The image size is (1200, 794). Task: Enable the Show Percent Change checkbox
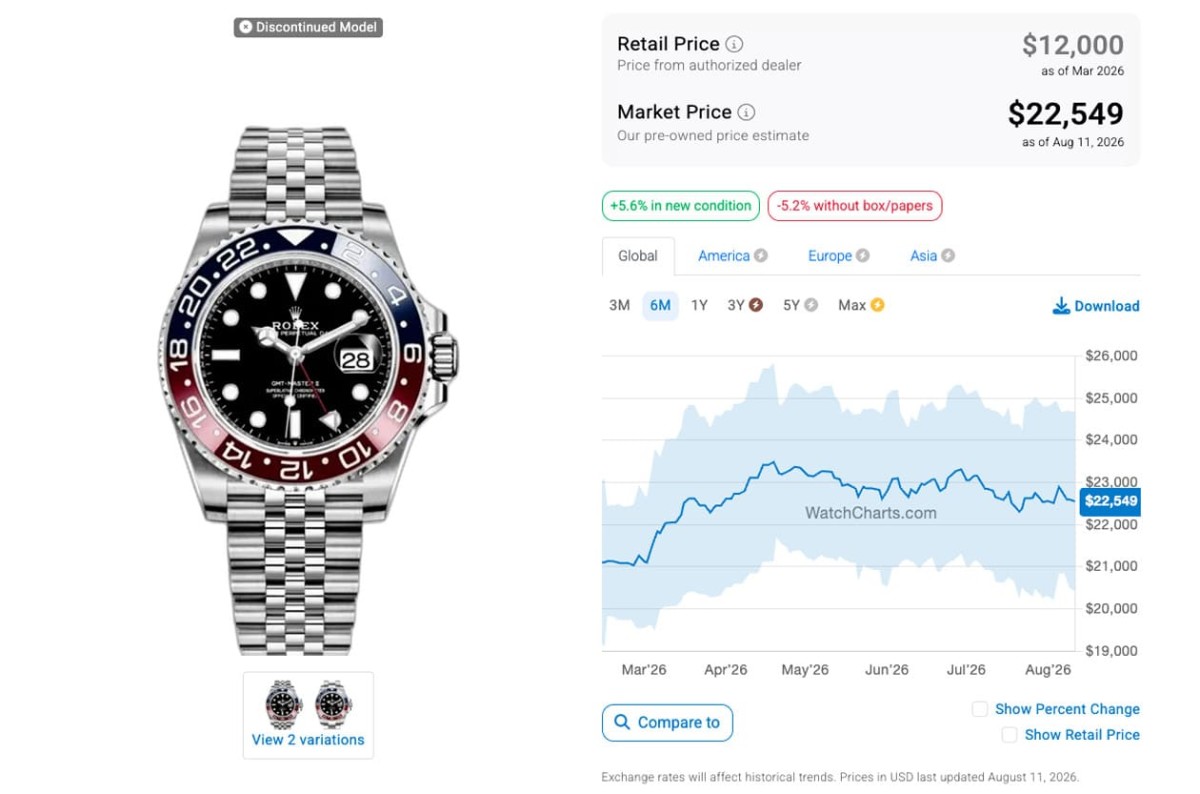pyautogui.click(x=980, y=709)
